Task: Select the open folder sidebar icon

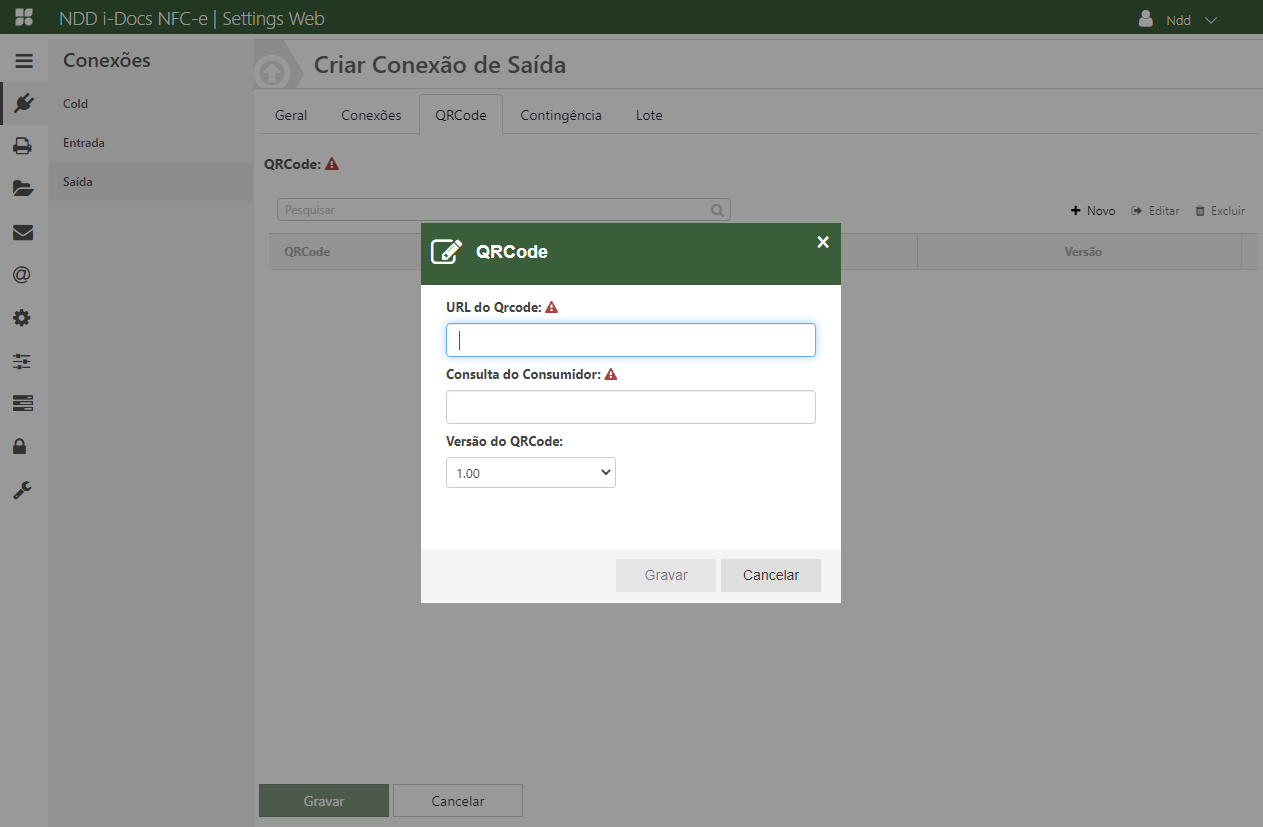Action: tap(23, 188)
